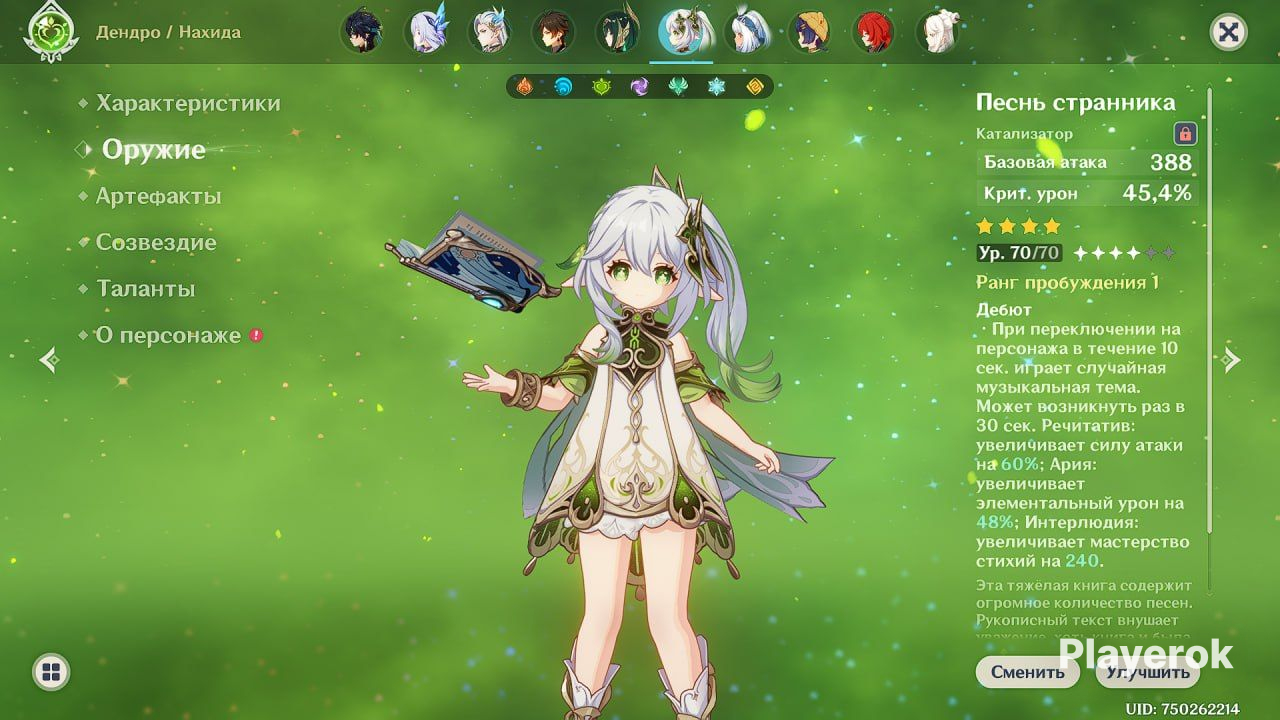Screen dimensions: 1280x720
Task: Filter characters by Pyro element
Action: (x=524, y=87)
